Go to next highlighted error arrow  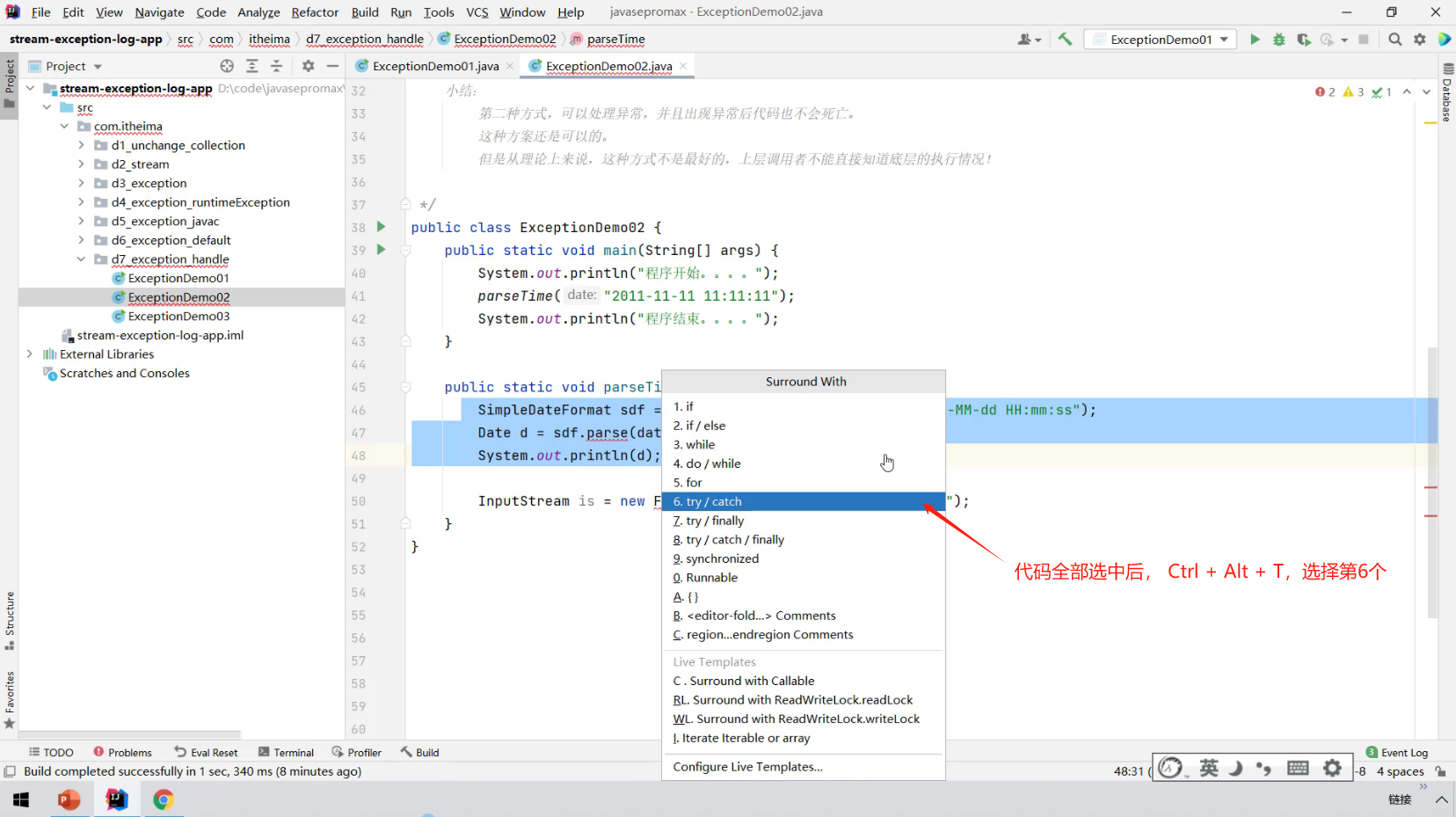coord(1426,91)
